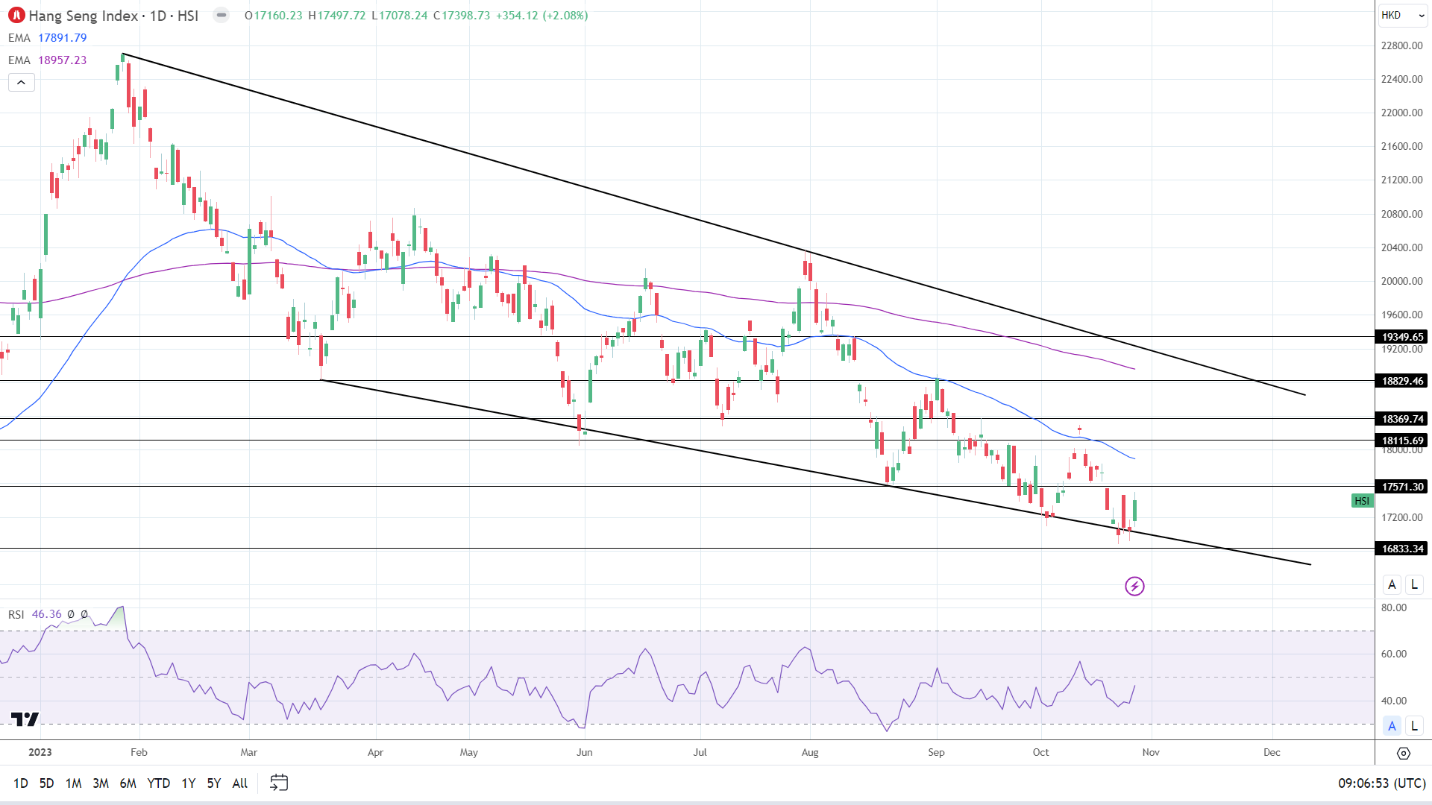Viewport: 1432px width, 805px height.
Task: Open the go-to-date calendar icon
Action: [279, 782]
